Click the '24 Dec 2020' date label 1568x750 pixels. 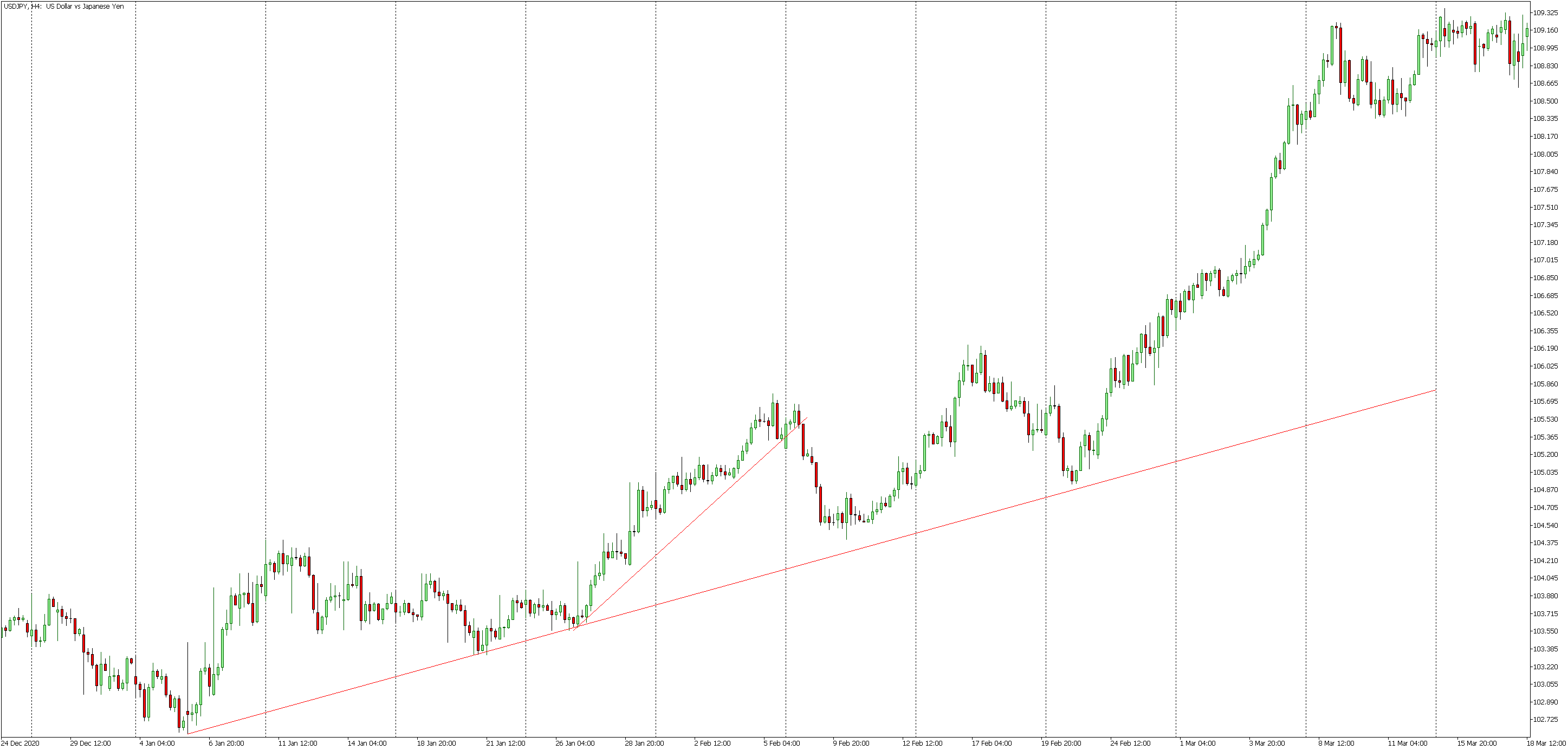pos(21,743)
